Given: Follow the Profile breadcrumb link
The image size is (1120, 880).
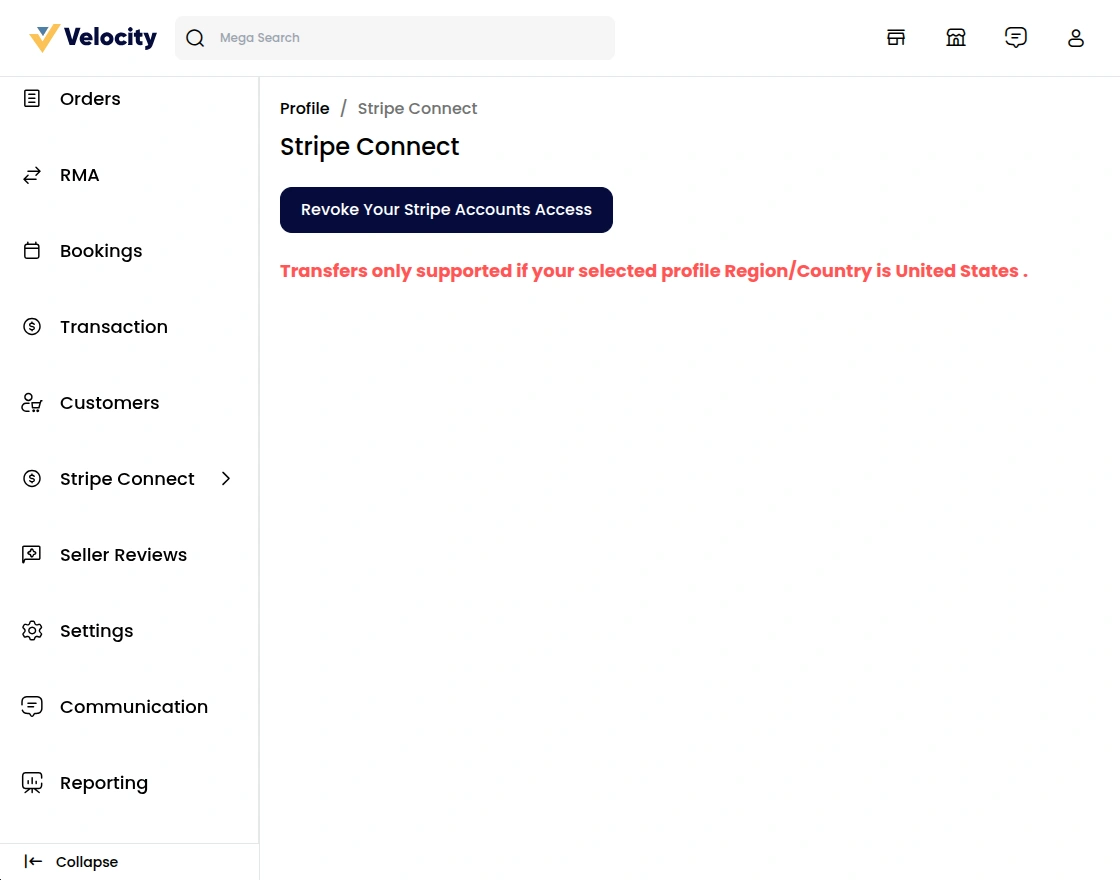Looking at the screenshot, I should [304, 109].
